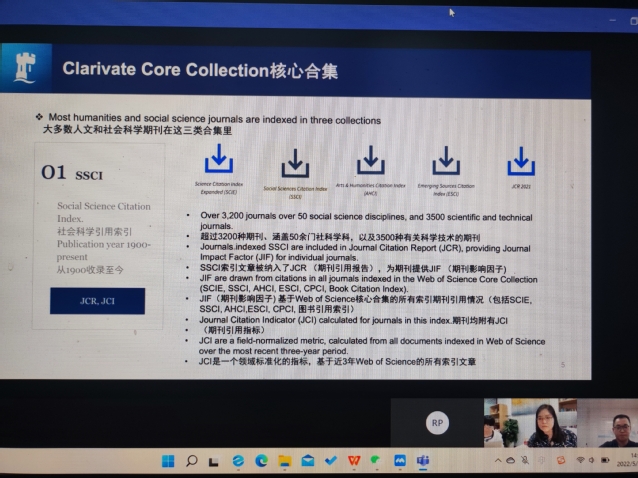Screen dimensions: 638x478
Task: Launch Microsoft Edge from the taskbar
Action: coord(261,461)
